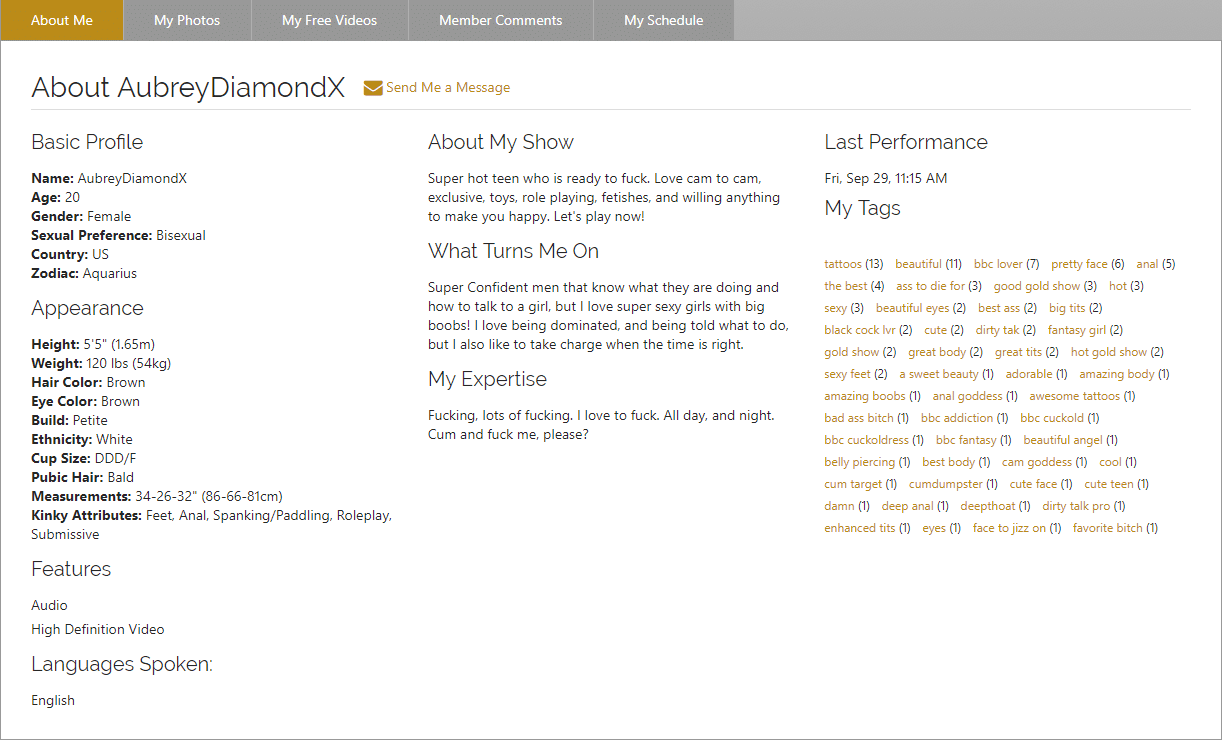Click the "beautiful" tag with 11 votes
Screen dimensions: 1222x740
click(918, 264)
